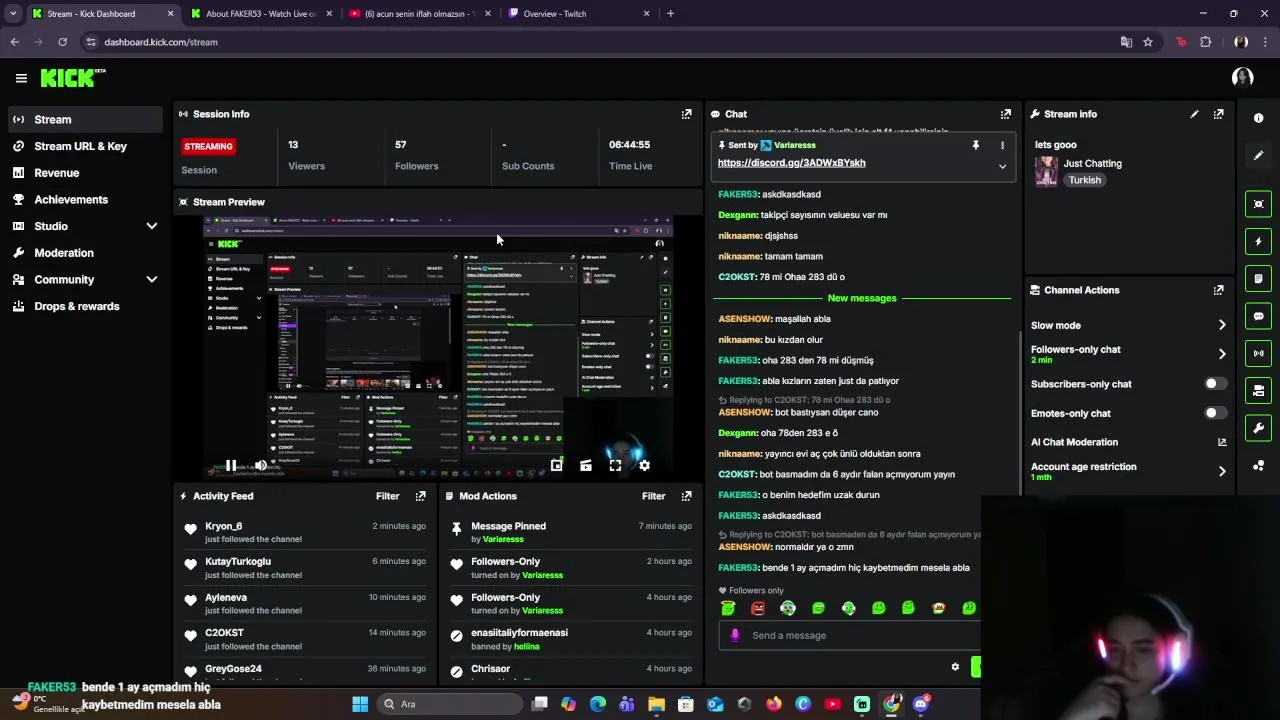Edit stream info with the pencil icon
The height and width of the screenshot is (720, 1280).
(1194, 114)
